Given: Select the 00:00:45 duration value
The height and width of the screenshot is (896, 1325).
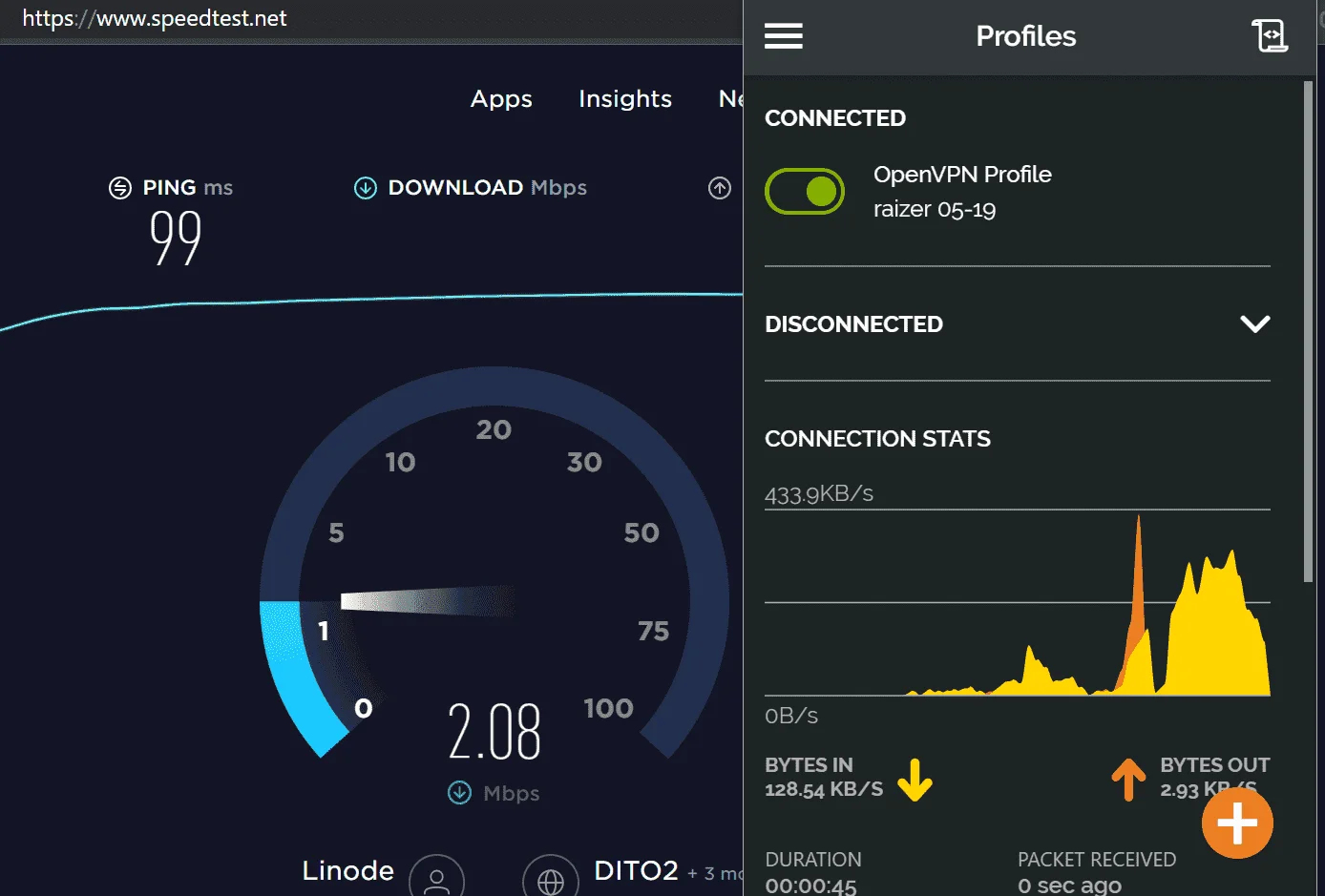Looking at the screenshot, I should point(811,886).
